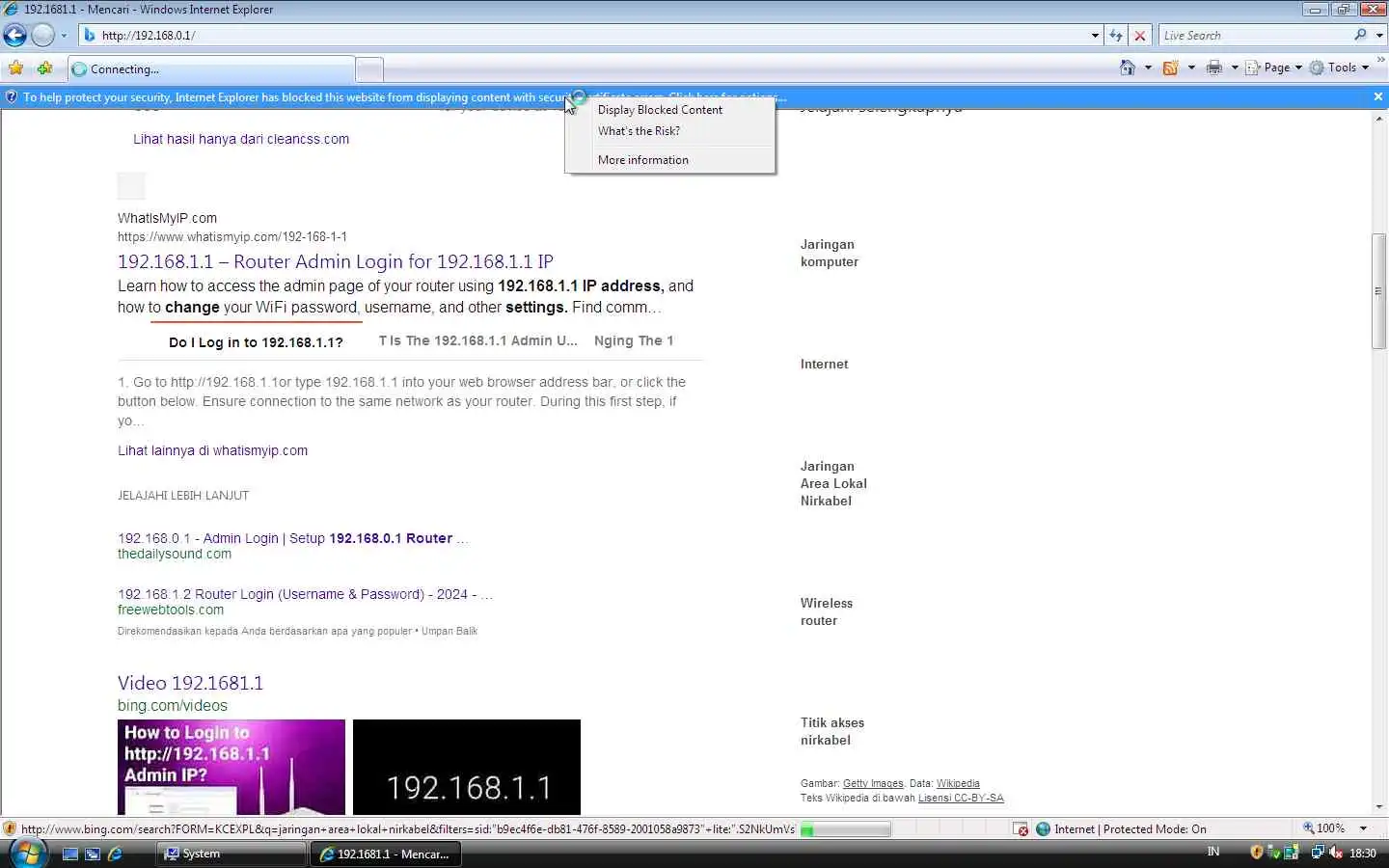
Task: Open Favorites Center via the star icon
Action: (x=16, y=68)
